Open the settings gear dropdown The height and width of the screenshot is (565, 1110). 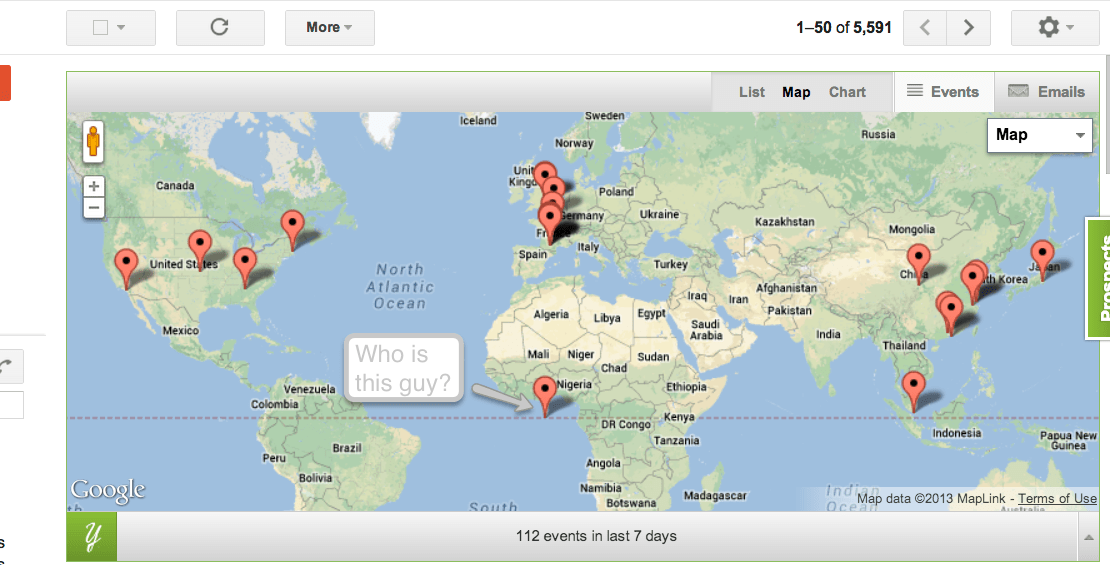pos(1055,28)
